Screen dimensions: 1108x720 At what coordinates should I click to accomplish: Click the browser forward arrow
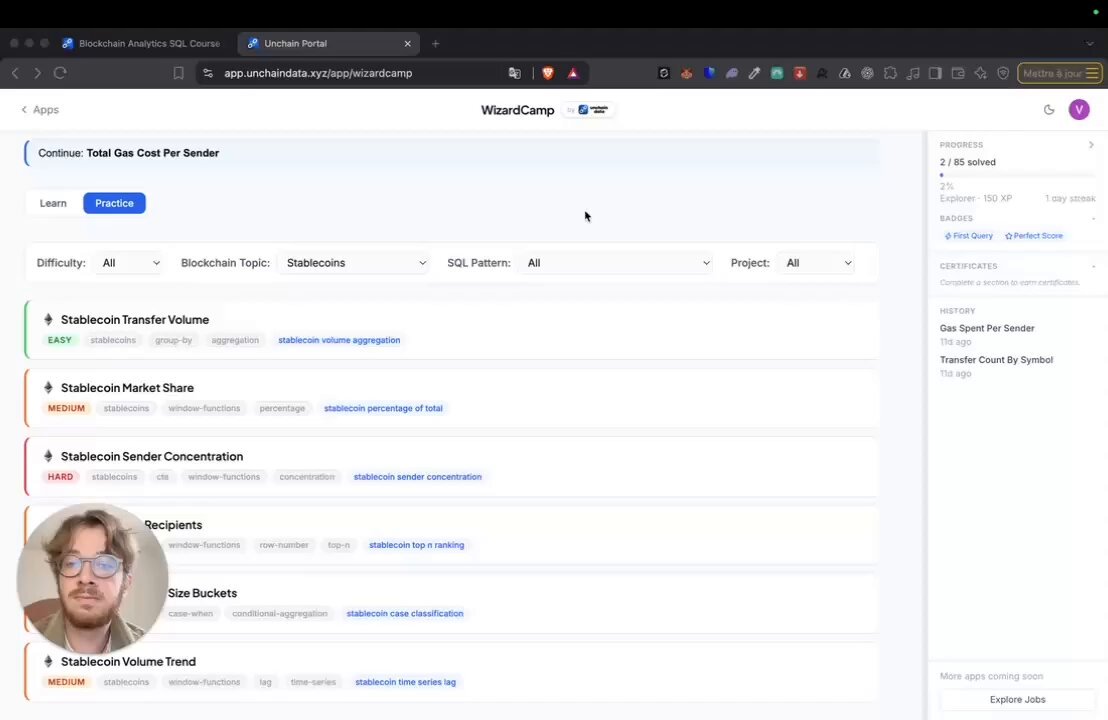coord(37,73)
